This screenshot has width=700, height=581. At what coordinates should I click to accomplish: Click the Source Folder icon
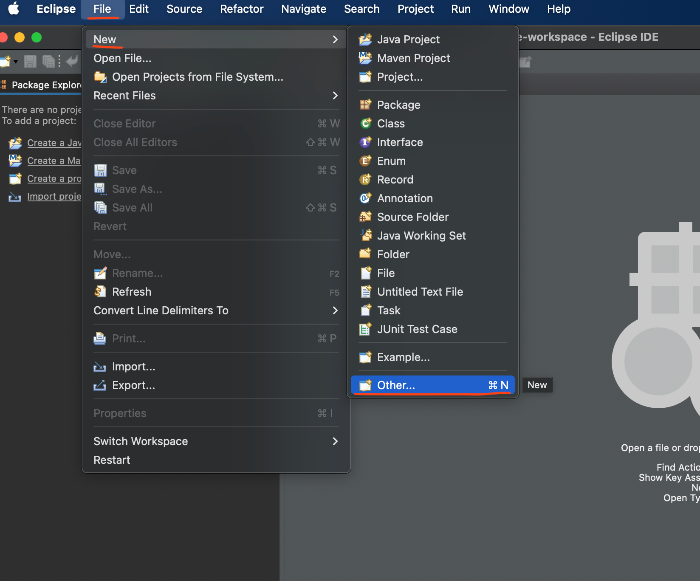tap(366, 217)
